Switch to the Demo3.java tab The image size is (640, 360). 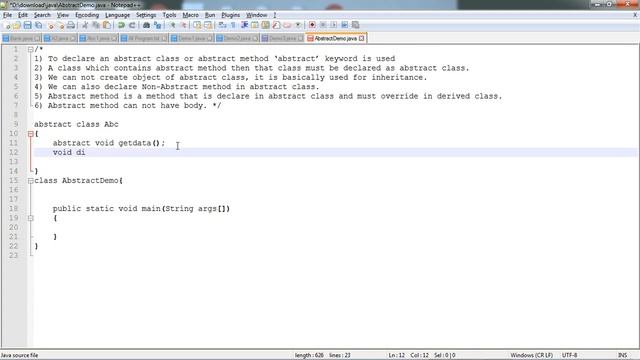pyautogui.click(x=282, y=38)
